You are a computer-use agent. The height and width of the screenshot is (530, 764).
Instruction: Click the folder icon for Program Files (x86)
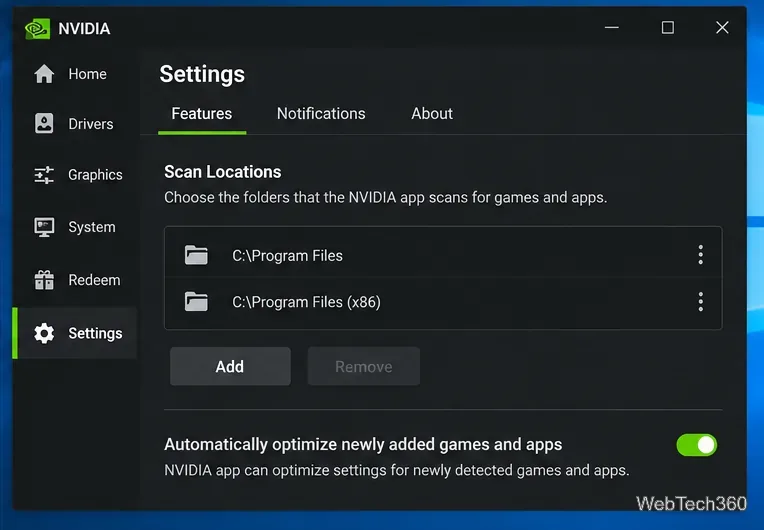(x=196, y=302)
